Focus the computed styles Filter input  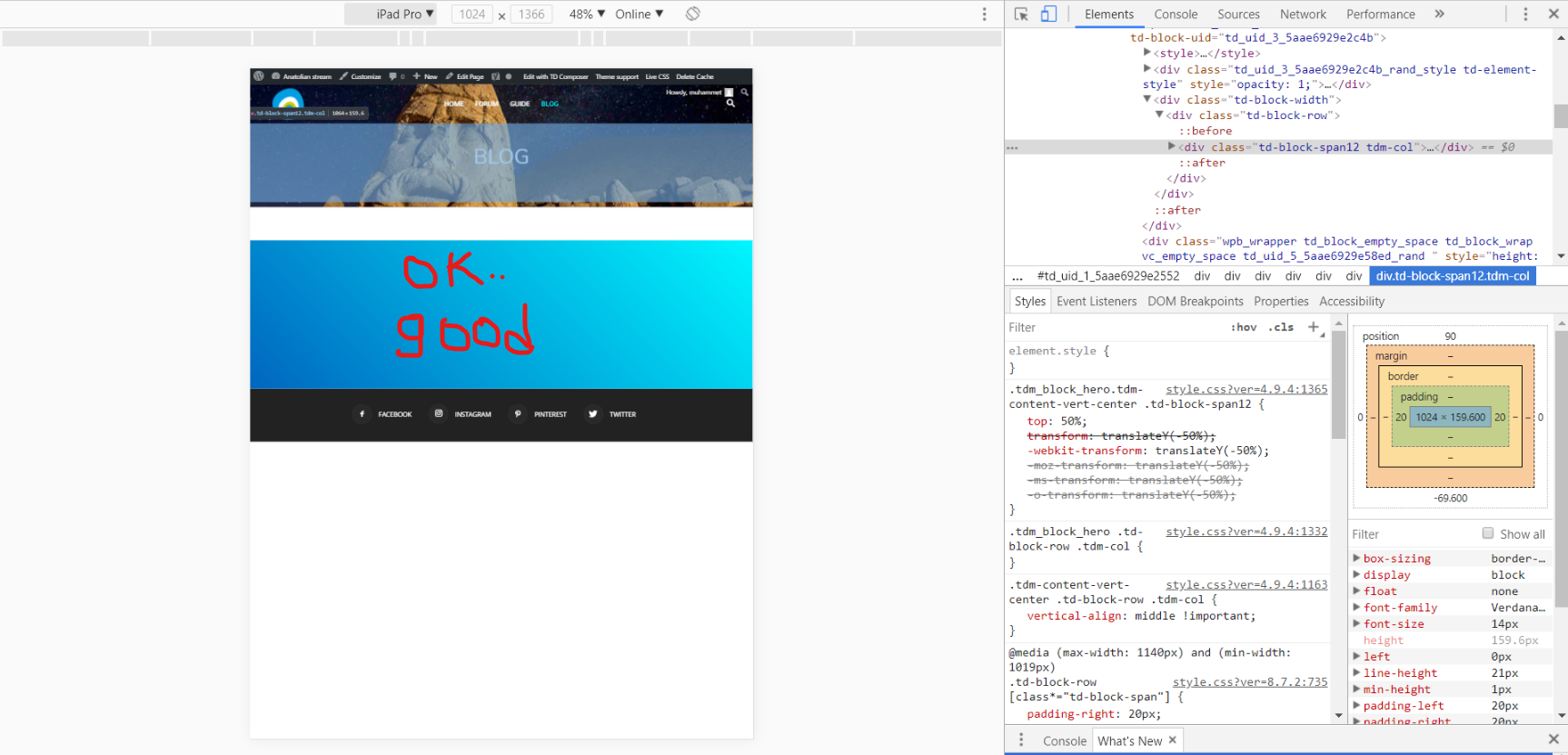(x=1412, y=534)
